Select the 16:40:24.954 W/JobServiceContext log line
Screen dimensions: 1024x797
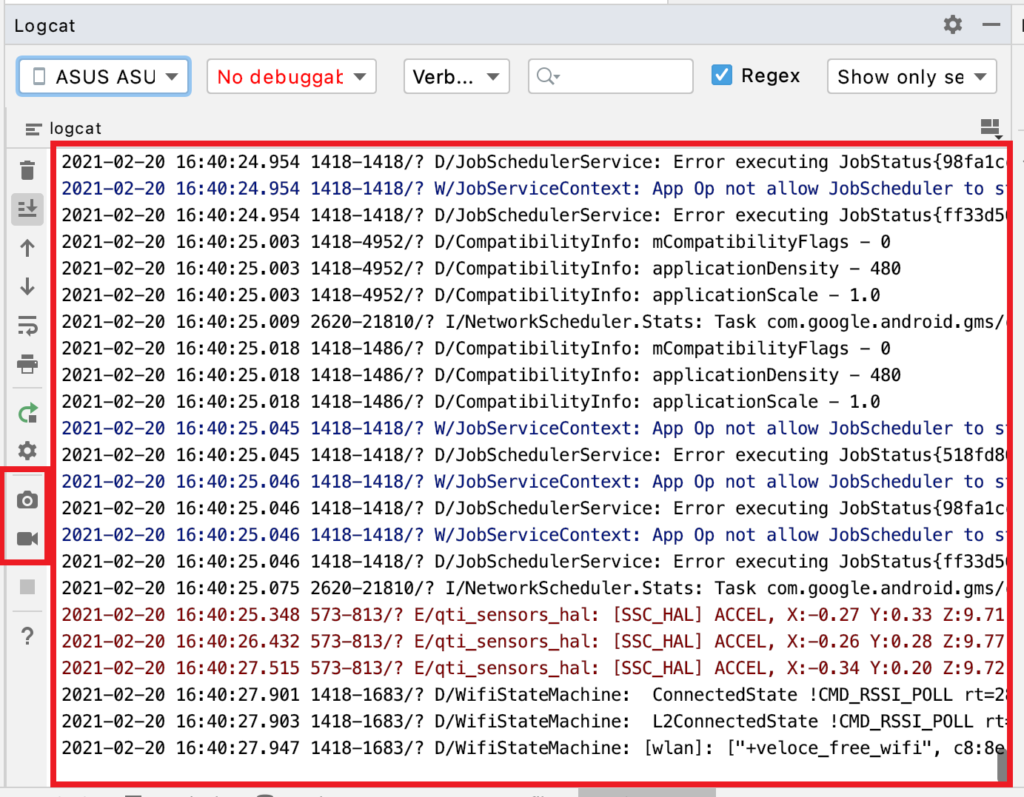tap(533, 188)
